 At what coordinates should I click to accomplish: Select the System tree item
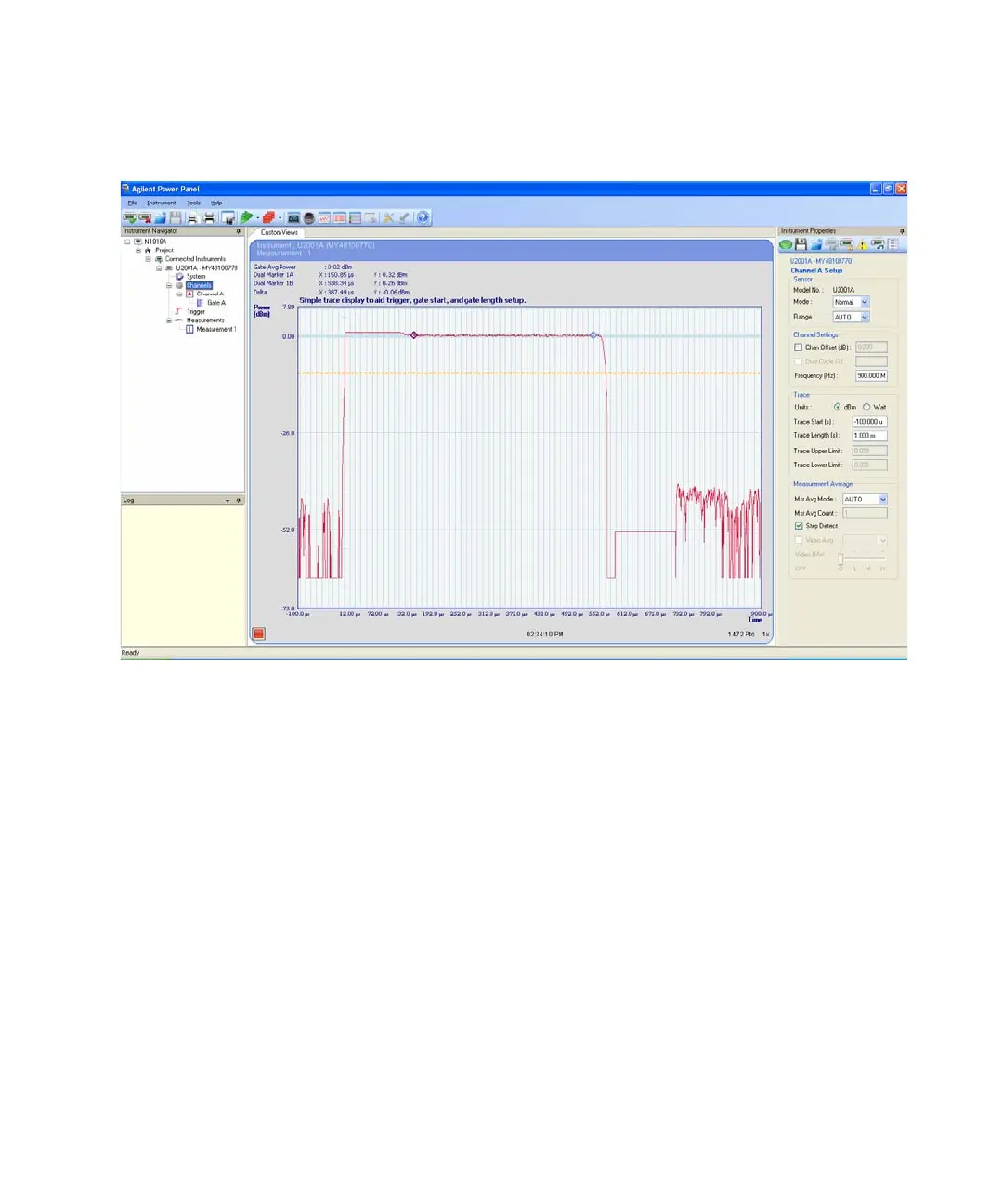pos(196,276)
